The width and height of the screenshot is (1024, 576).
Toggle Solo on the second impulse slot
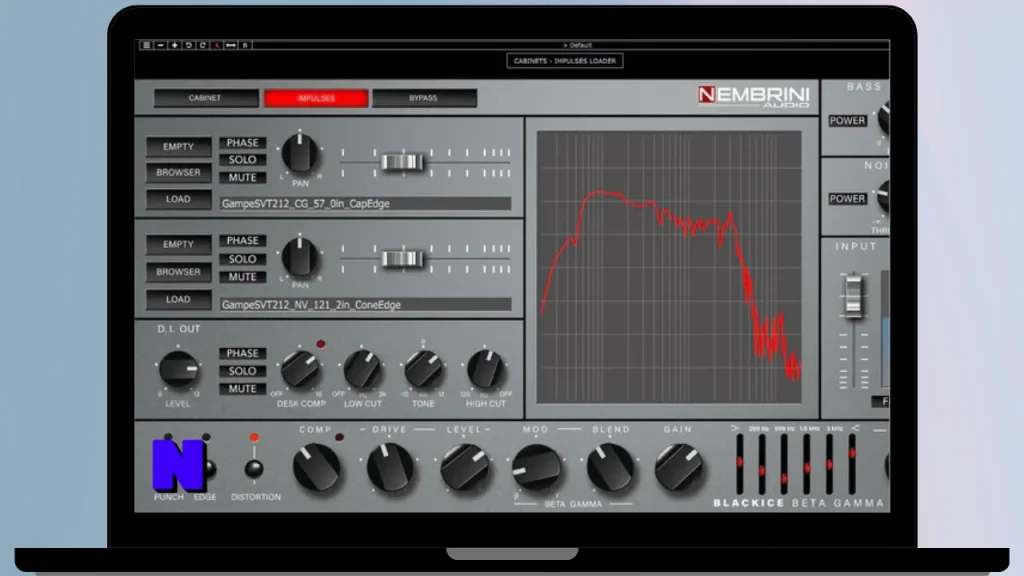coord(242,259)
